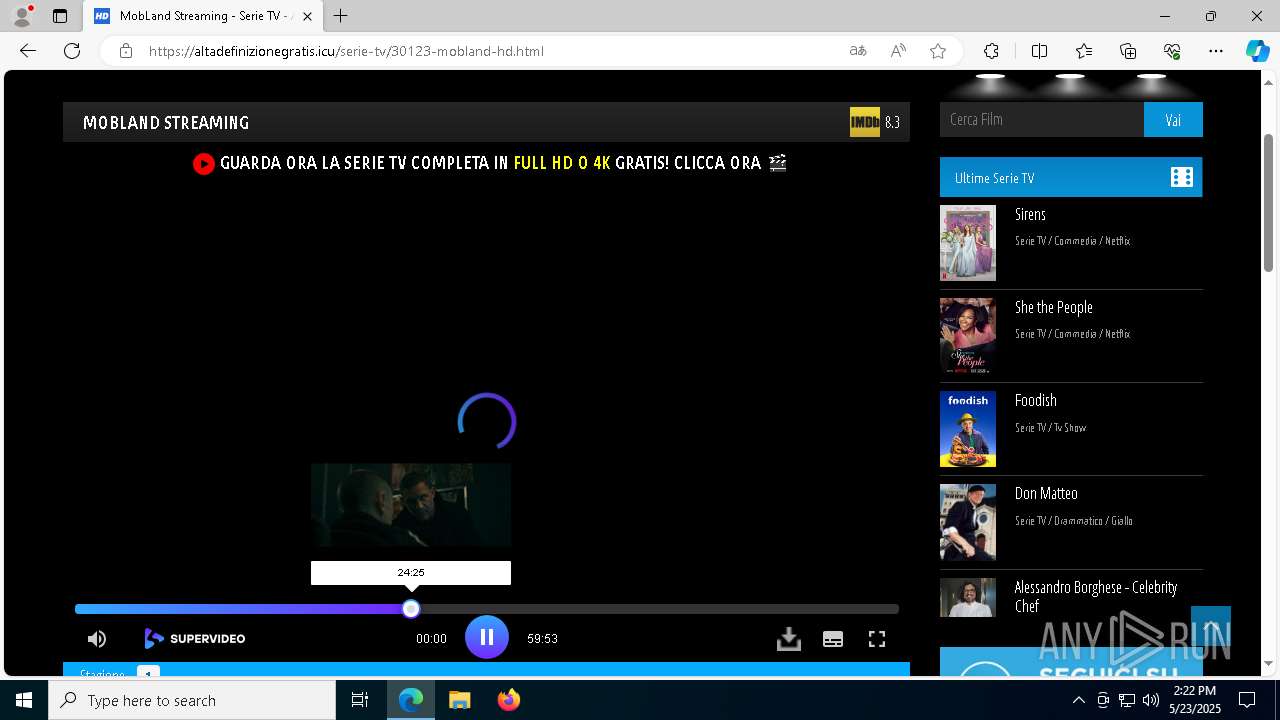Open the Copilot sidebar icon
This screenshot has width=1280, height=720.
(1257, 51)
